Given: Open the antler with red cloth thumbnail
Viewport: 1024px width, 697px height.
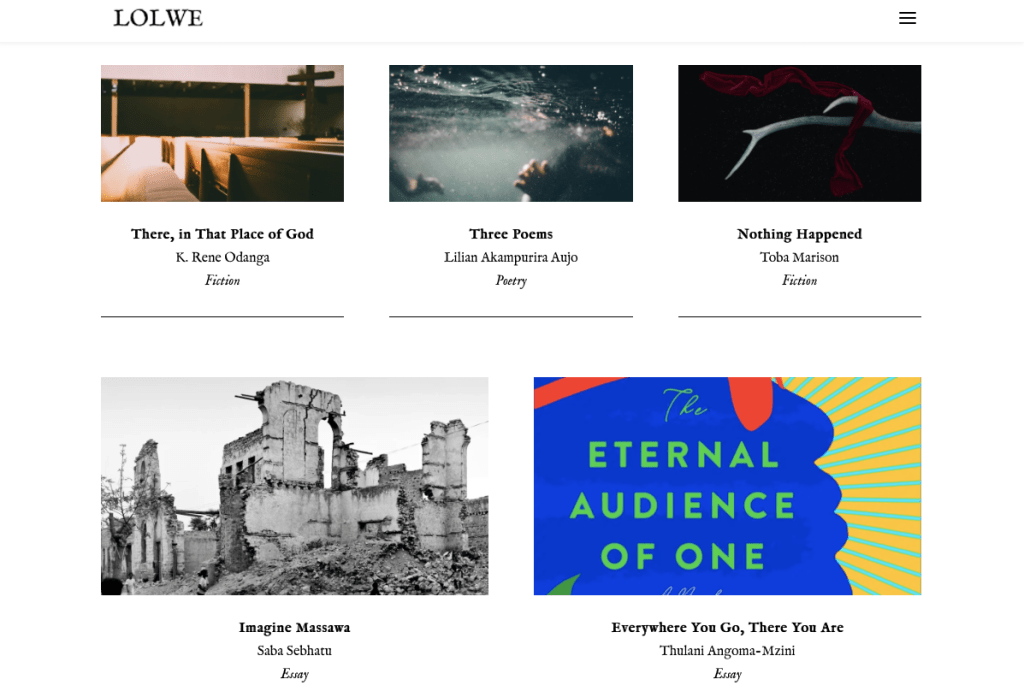Looking at the screenshot, I should [799, 133].
